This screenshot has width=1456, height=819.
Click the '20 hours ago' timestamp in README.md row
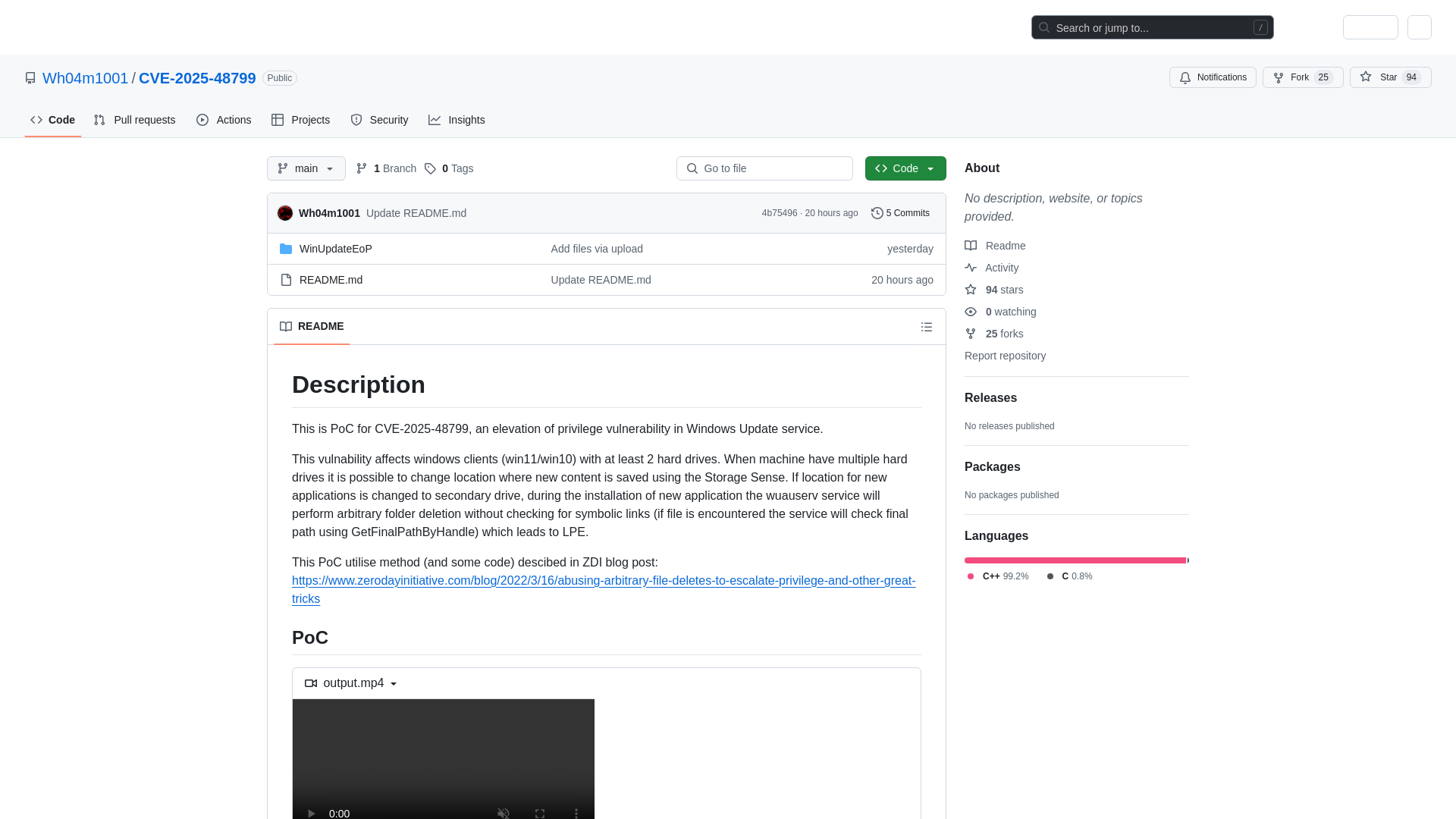coord(902,280)
